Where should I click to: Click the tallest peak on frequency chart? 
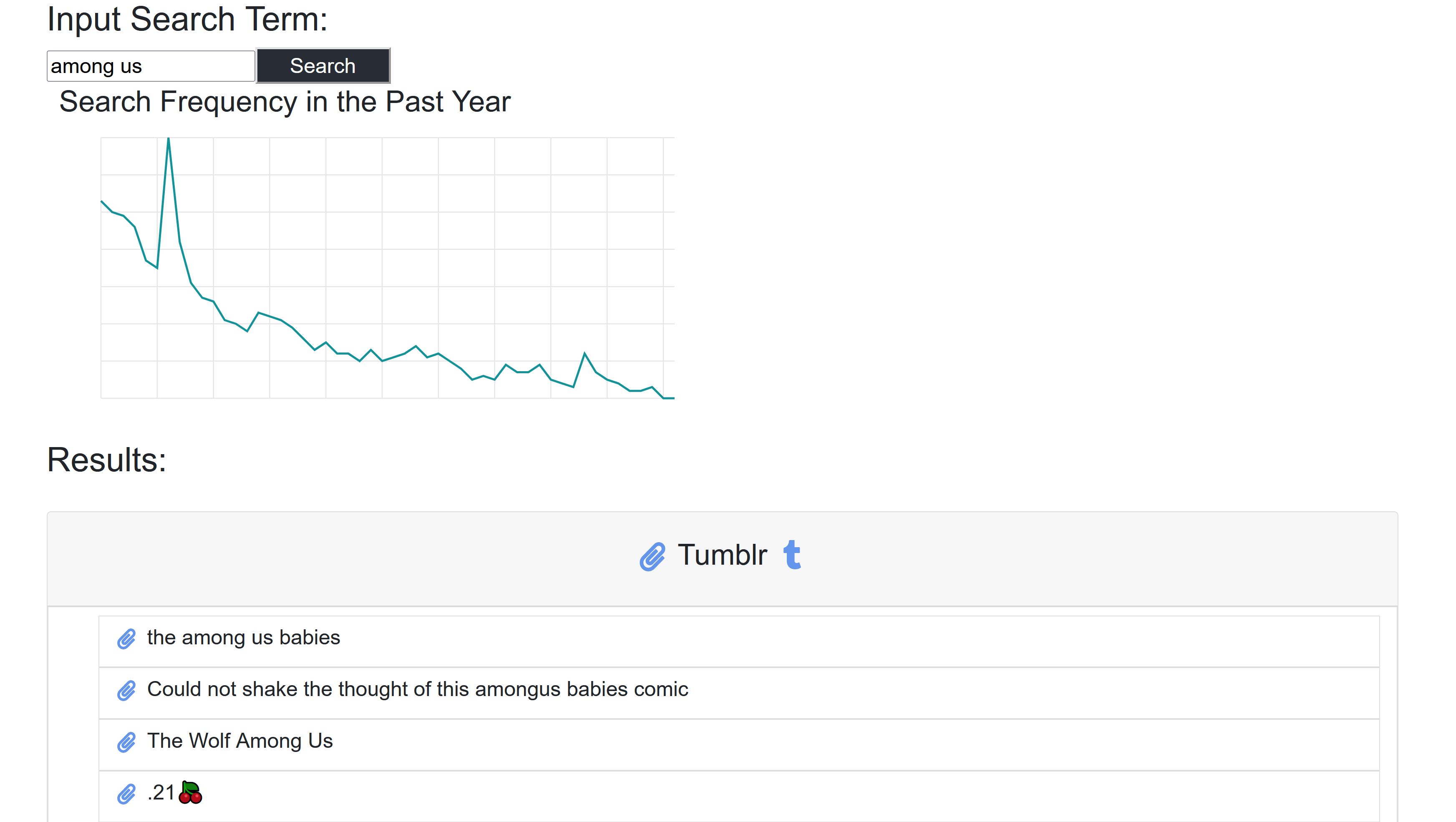pos(169,139)
